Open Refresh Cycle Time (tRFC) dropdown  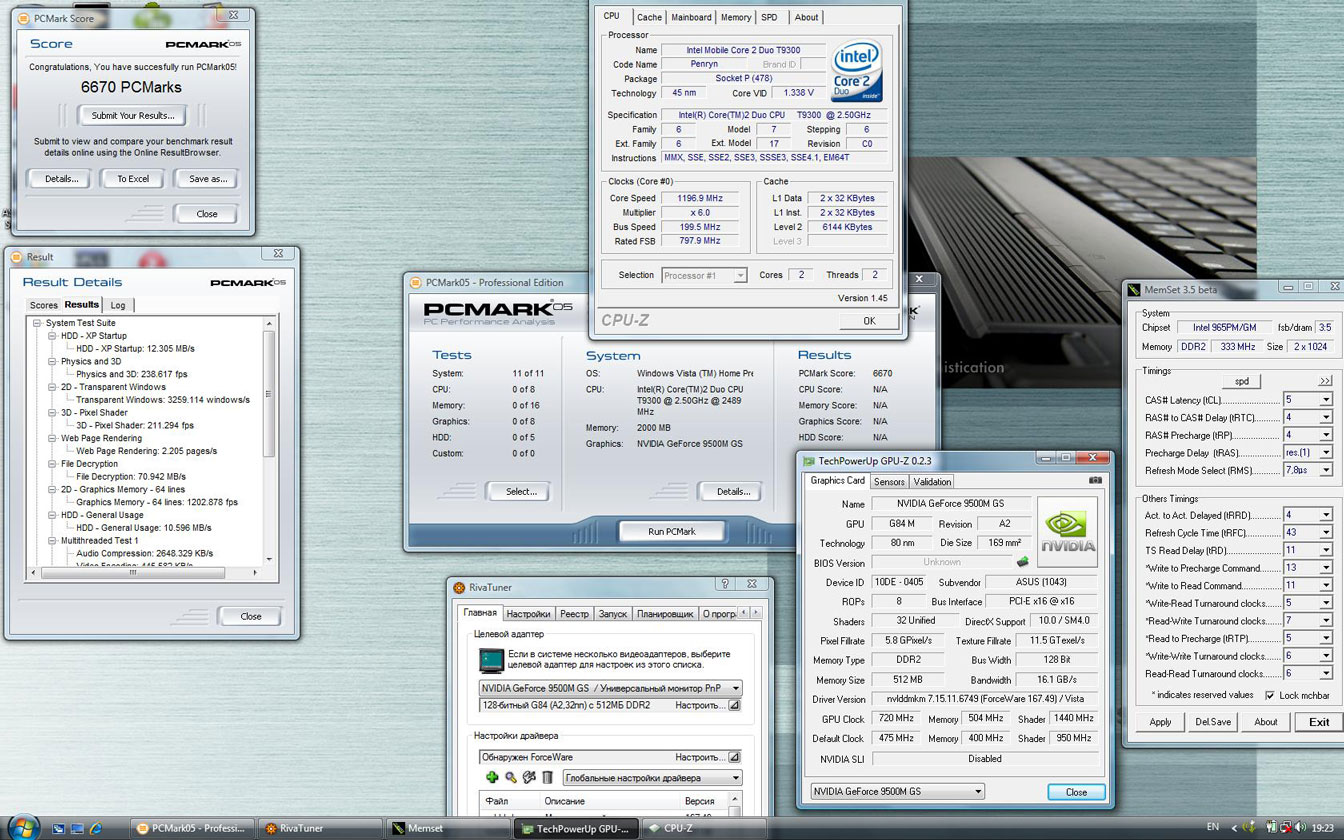click(1326, 533)
